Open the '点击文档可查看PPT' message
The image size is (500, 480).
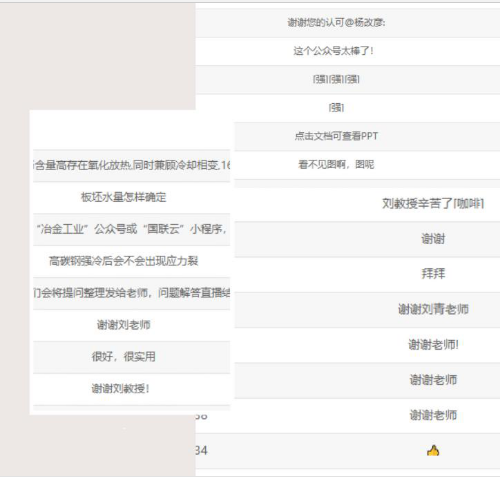336,136
